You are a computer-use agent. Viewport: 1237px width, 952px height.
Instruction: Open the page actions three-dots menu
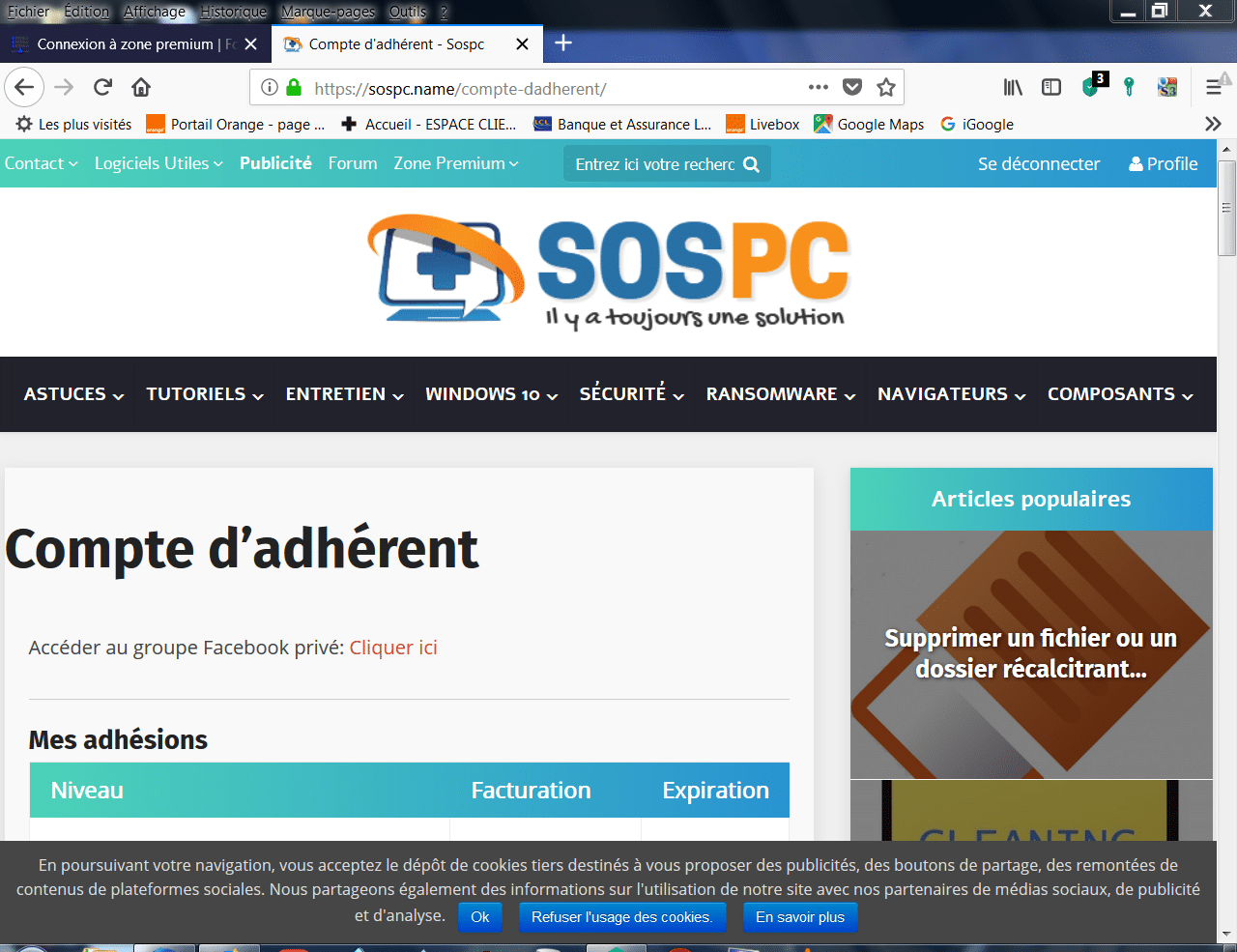[x=818, y=88]
